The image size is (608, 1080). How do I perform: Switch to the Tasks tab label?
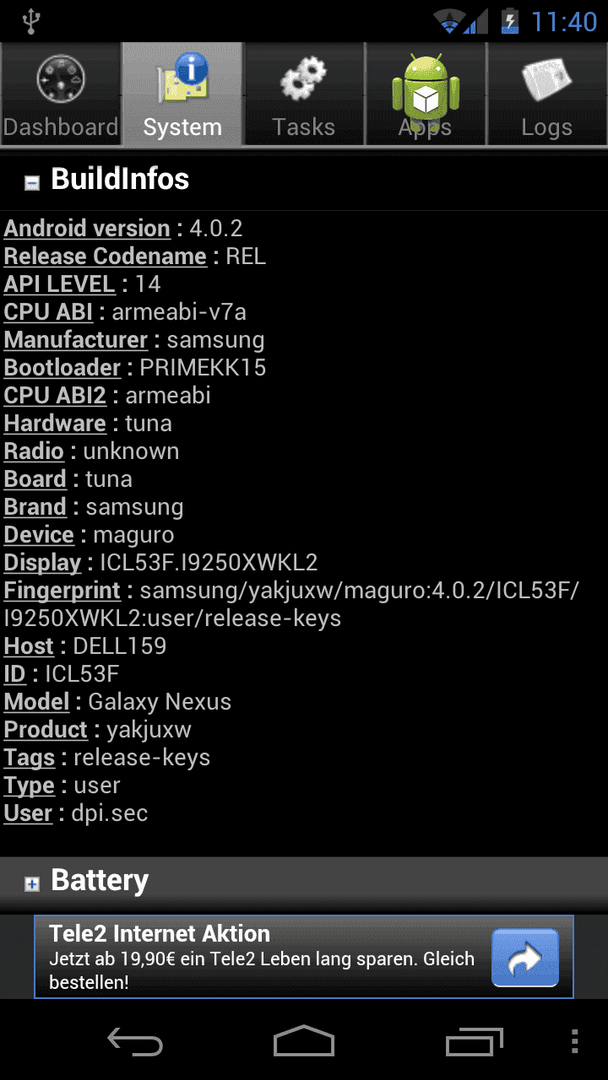[303, 127]
